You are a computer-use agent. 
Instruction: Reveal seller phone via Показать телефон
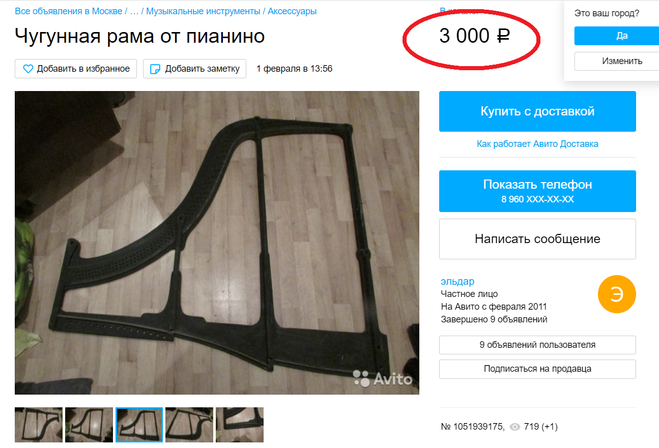(x=537, y=191)
